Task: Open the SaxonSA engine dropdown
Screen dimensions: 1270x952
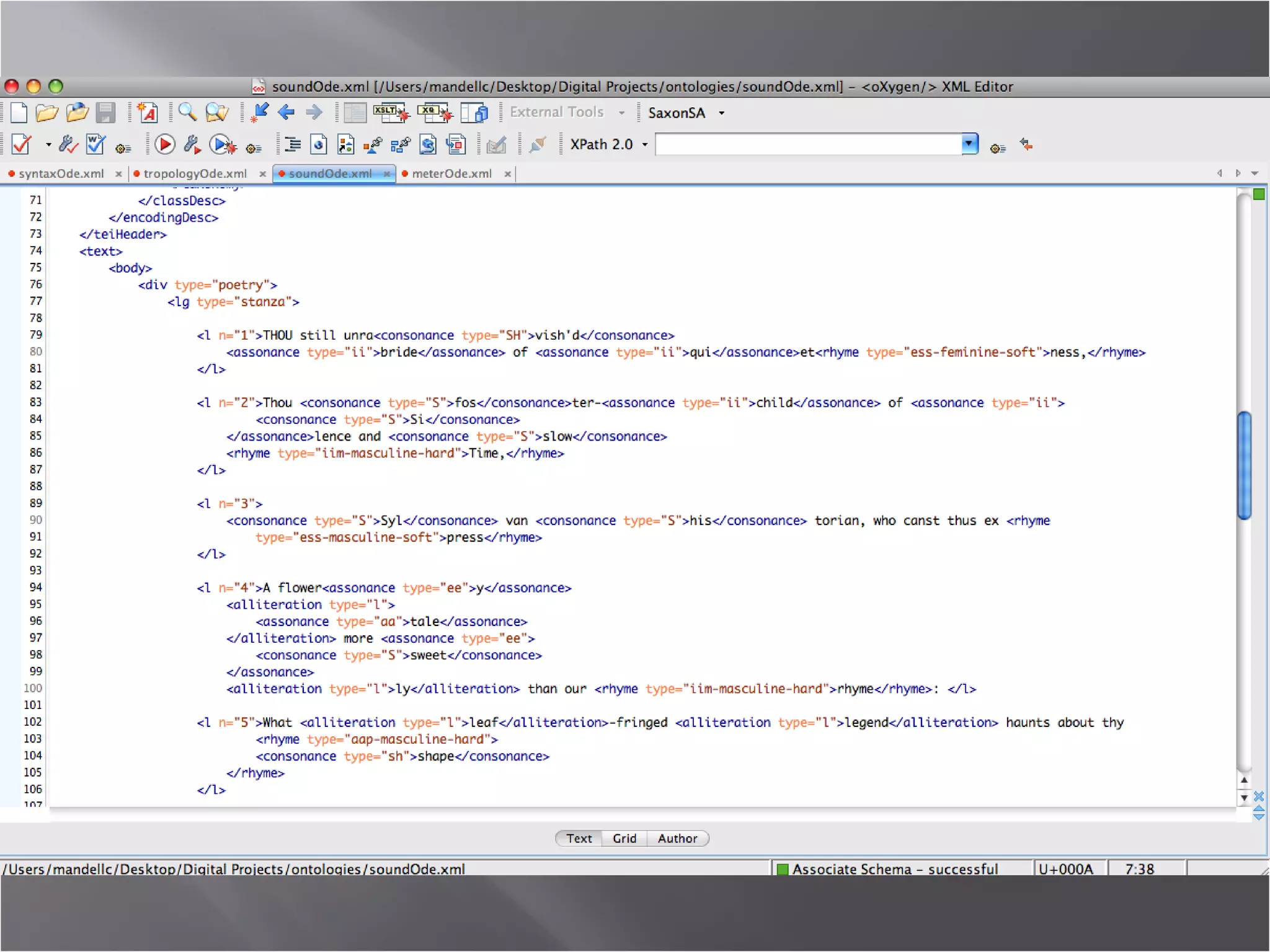Action: point(721,113)
